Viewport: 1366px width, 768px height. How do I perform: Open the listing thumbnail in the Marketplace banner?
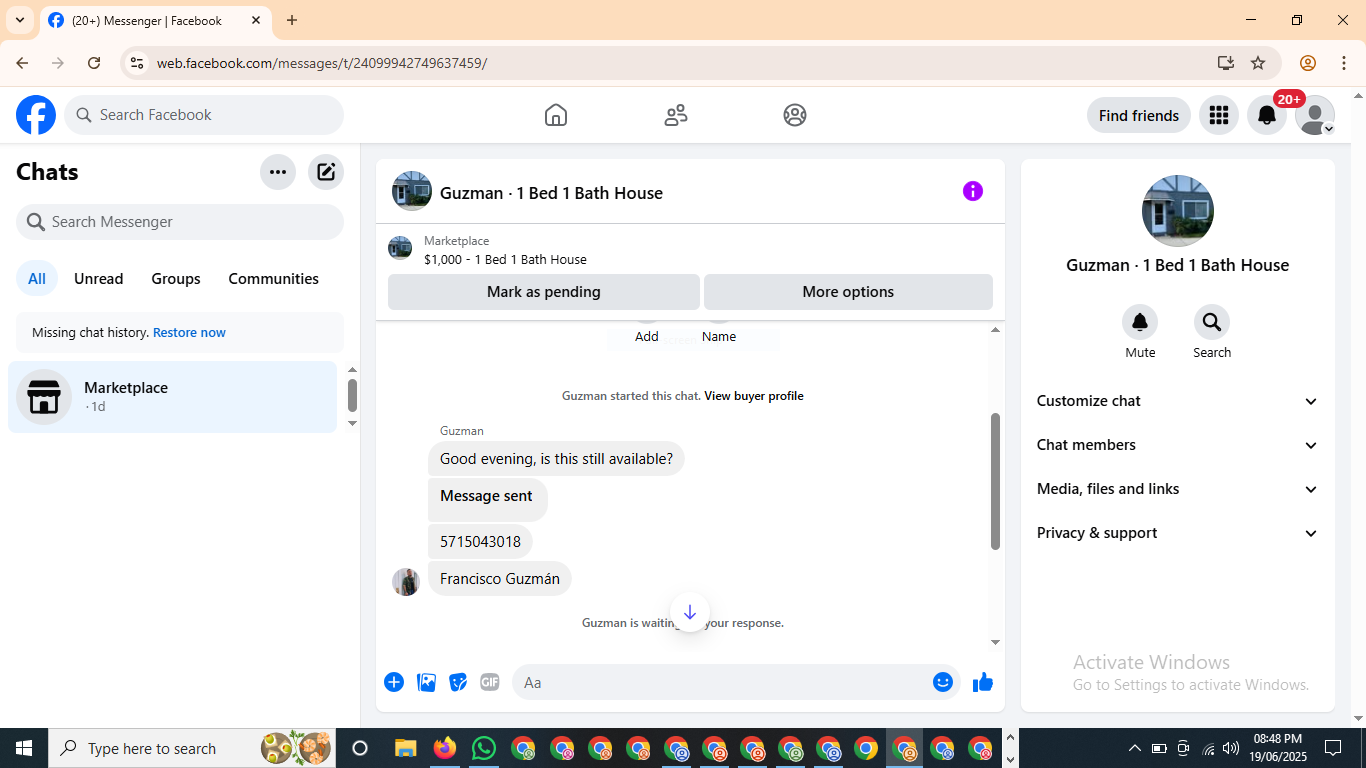coord(400,249)
